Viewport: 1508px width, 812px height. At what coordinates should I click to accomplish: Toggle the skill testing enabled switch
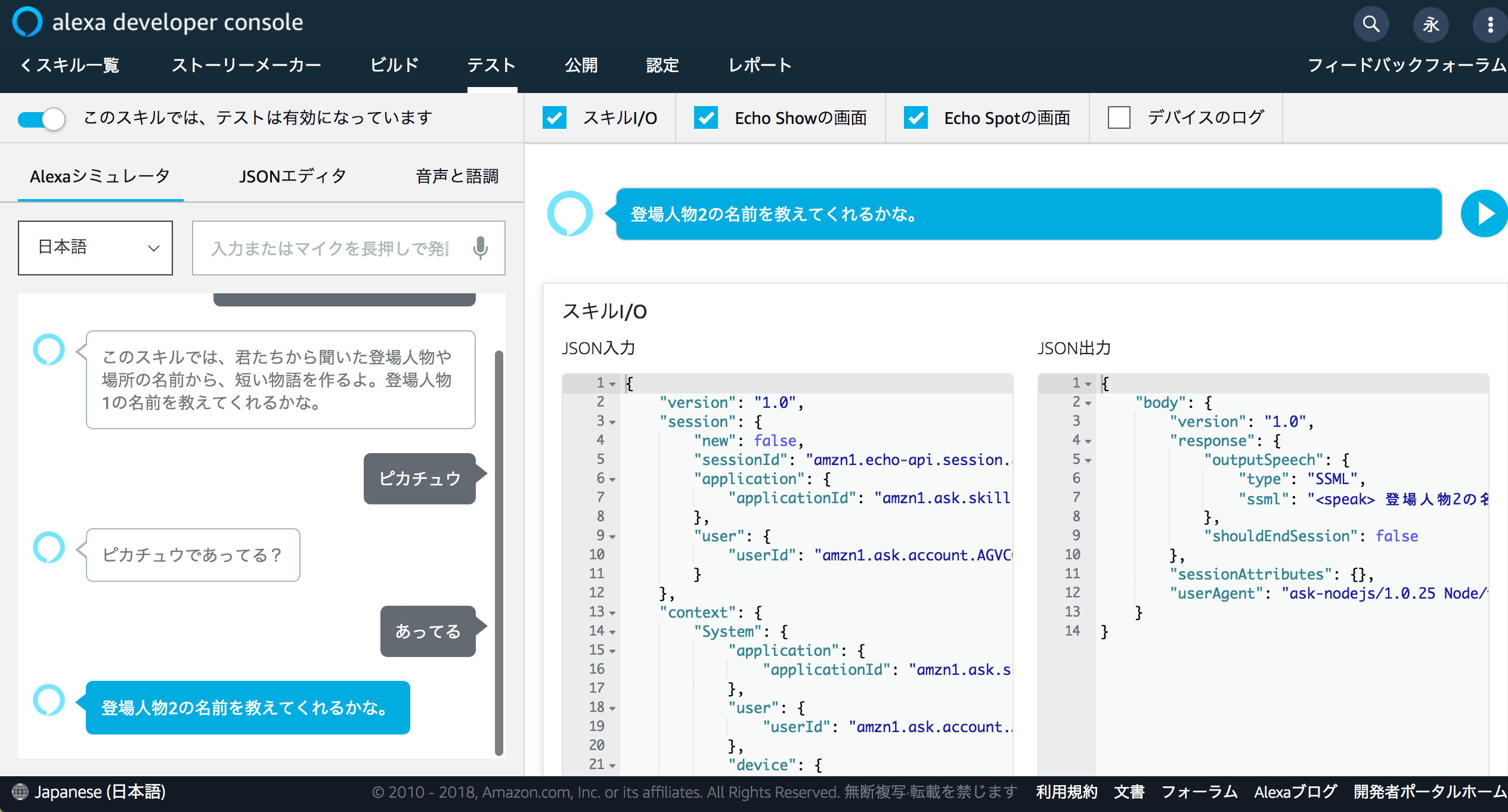[41, 119]
